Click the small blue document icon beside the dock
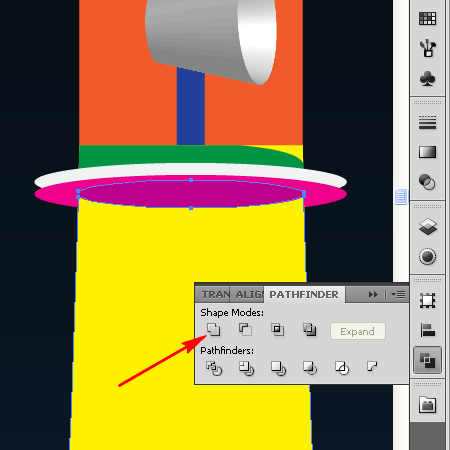The height and width of the screenshot is (450, 450). click(x=401, y=196)
